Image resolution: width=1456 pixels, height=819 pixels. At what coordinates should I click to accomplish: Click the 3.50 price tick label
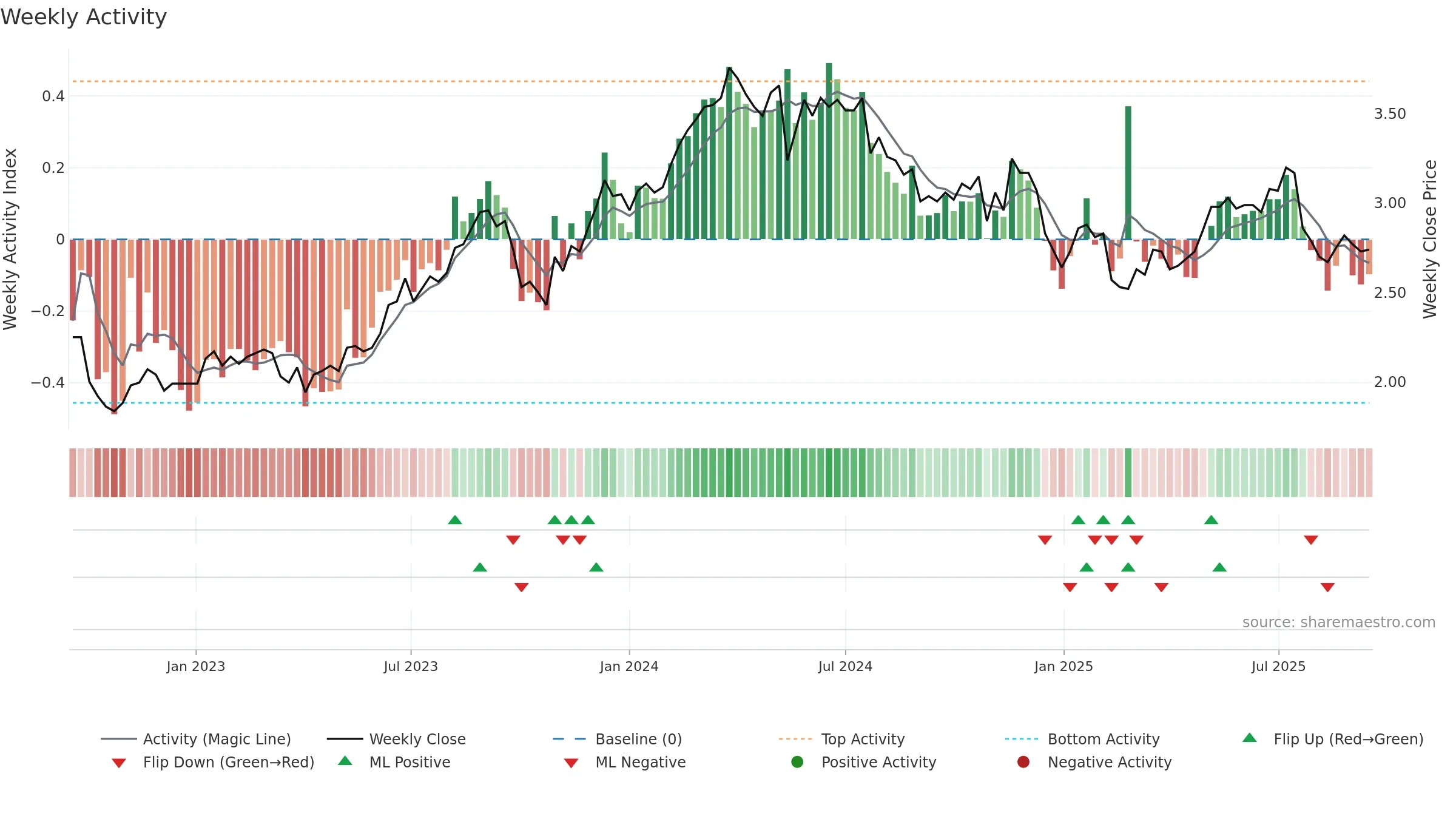[x=1390, y=113]
